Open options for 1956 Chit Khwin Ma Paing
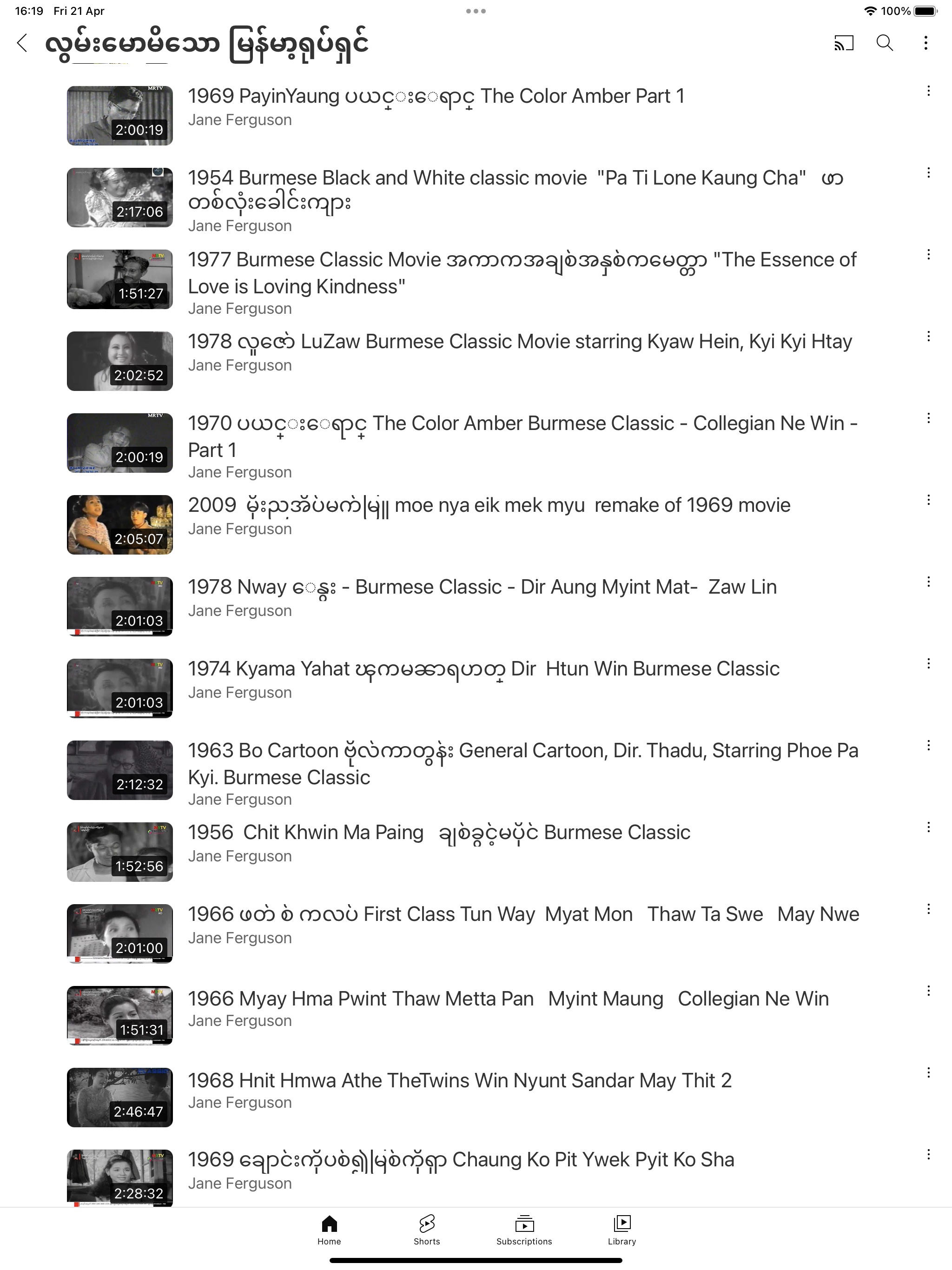952x1270 pixels. 928,827
